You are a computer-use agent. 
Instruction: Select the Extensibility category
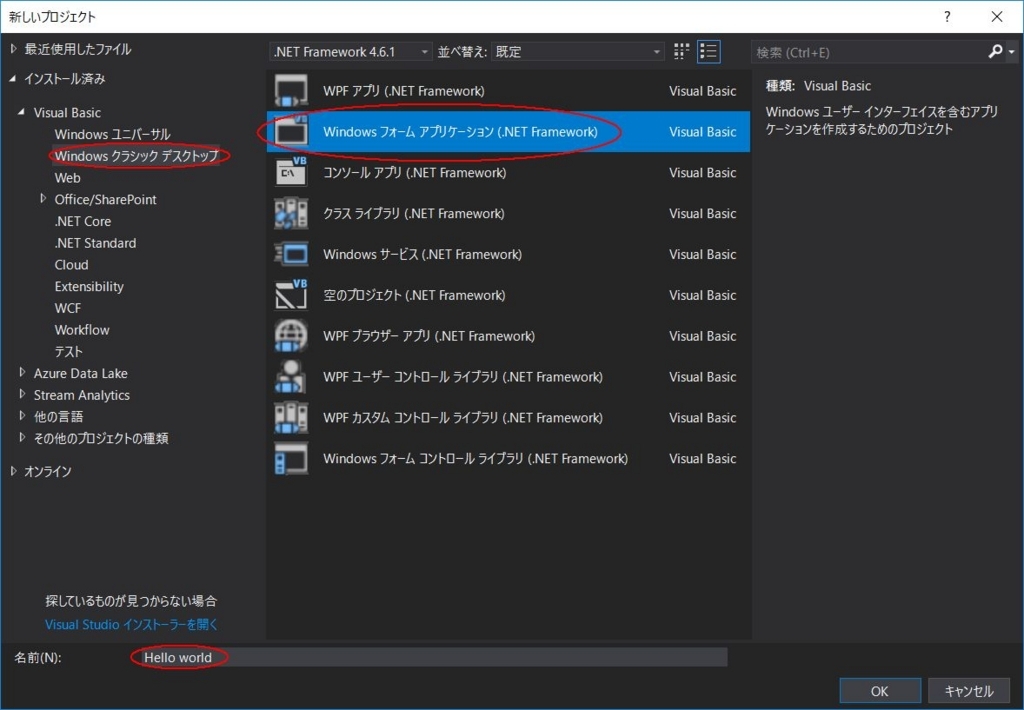pyautogui.click(x=89, y=286)
